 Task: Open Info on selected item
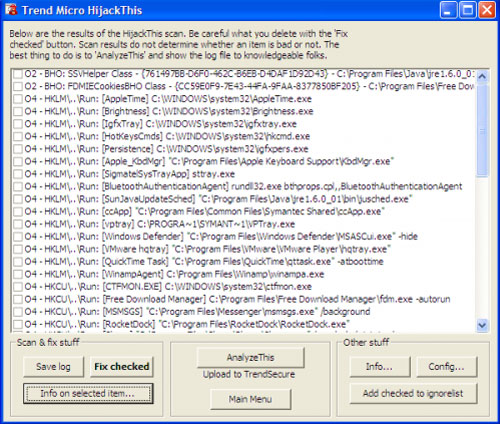[x=88, y=393]
